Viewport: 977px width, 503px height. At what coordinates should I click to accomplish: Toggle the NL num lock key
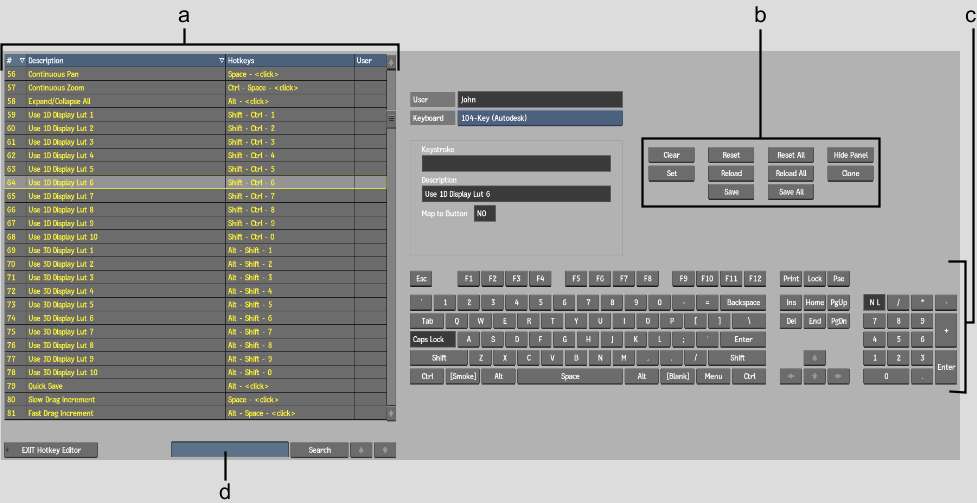tap(873, 302)
